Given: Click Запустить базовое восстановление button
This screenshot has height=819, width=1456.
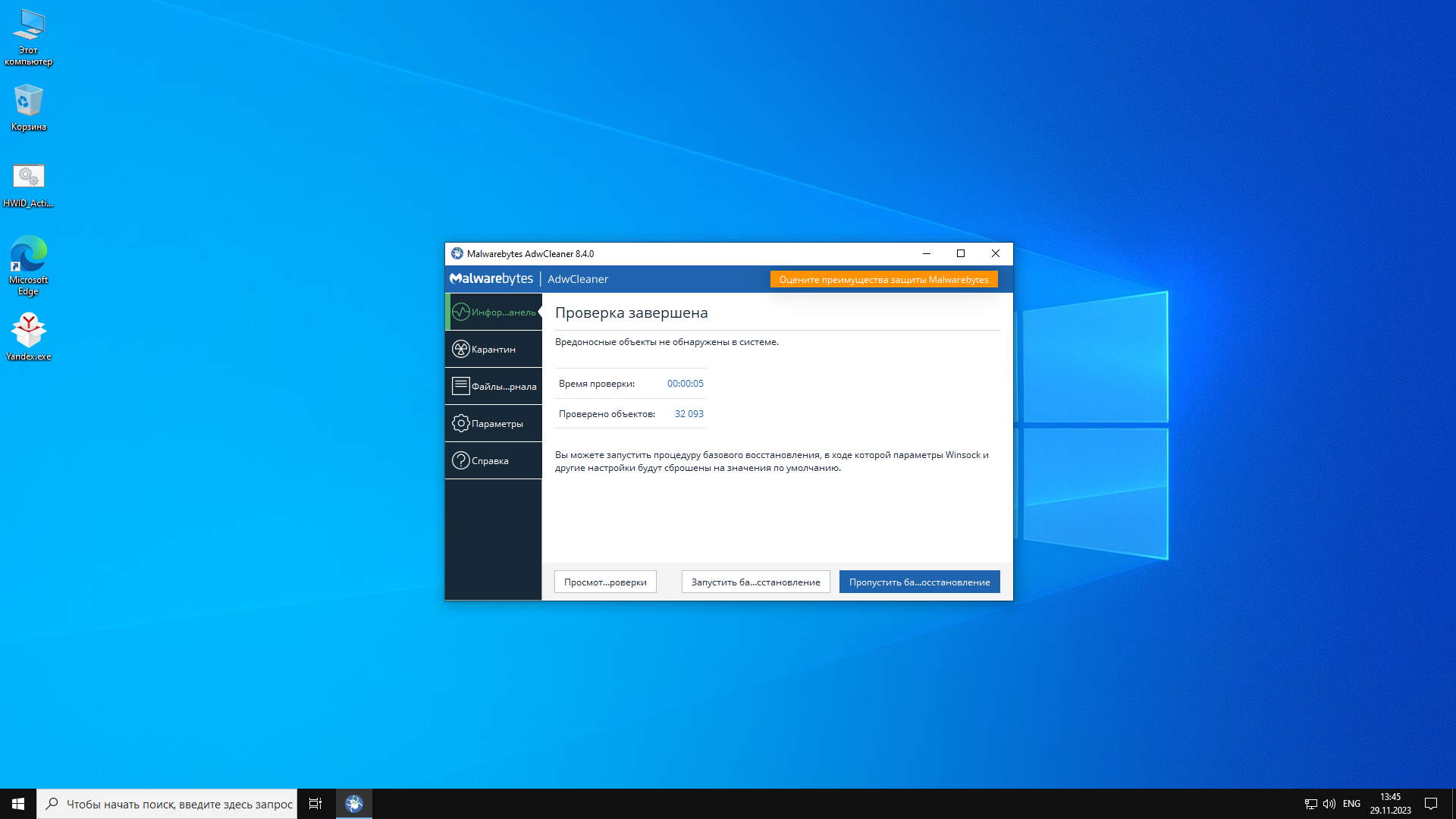Looking at the screenshot, I should click(755, 582).
